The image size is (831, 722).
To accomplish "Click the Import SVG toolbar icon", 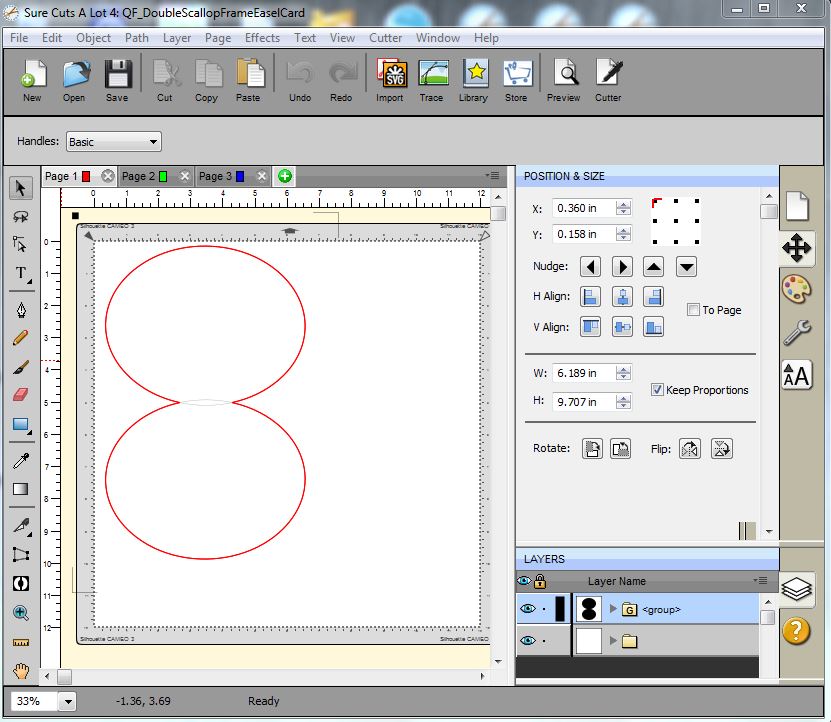I will 389,76.
